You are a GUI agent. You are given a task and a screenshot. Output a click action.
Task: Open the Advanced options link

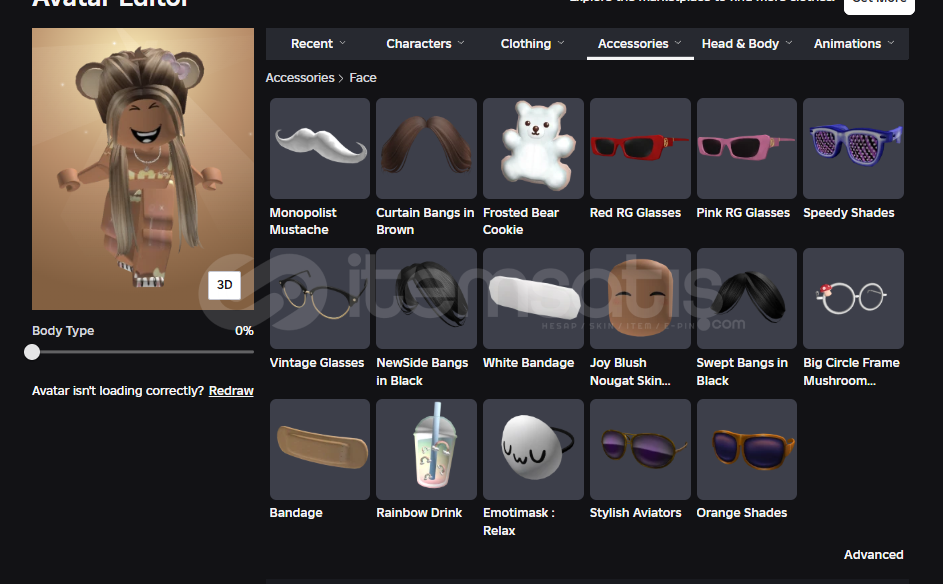pyautogui.click(x=873, y=555)
